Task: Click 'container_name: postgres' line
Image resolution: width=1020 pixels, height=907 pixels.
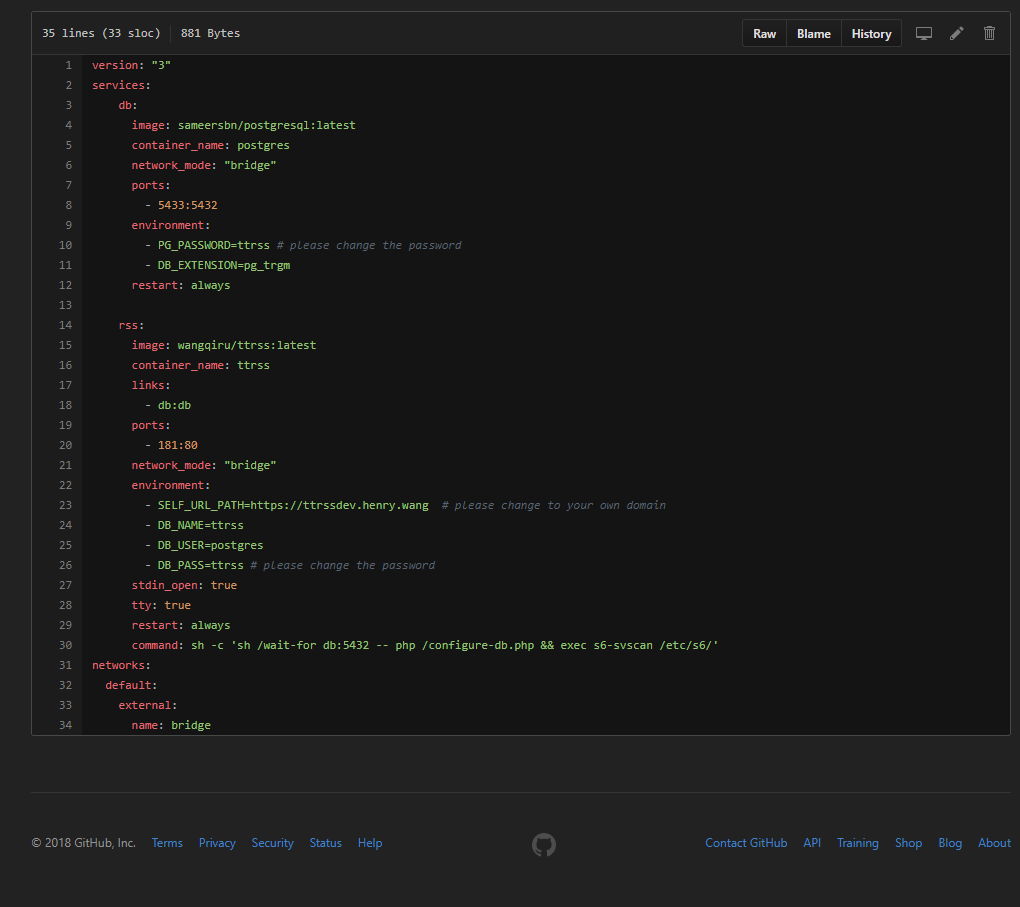Action: [210, 145]
